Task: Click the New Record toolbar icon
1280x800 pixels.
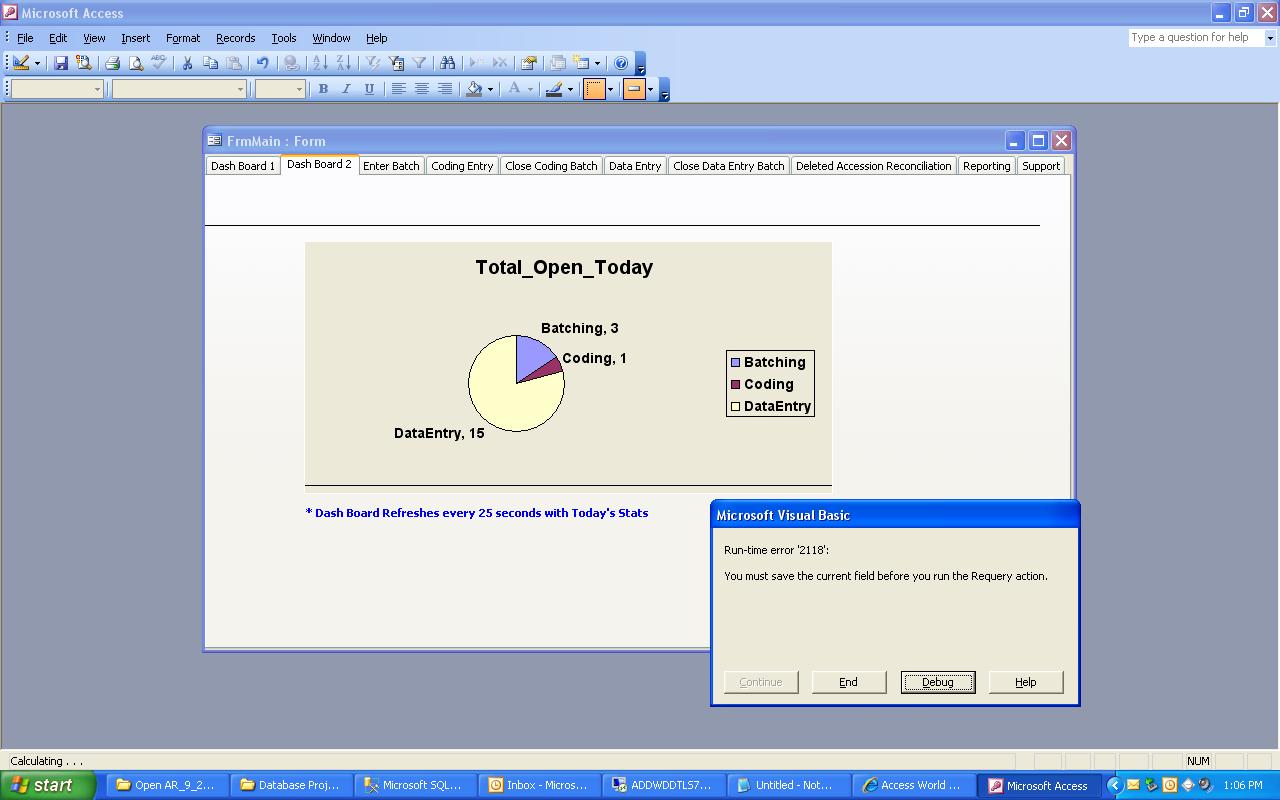Action: click(476, 63)
